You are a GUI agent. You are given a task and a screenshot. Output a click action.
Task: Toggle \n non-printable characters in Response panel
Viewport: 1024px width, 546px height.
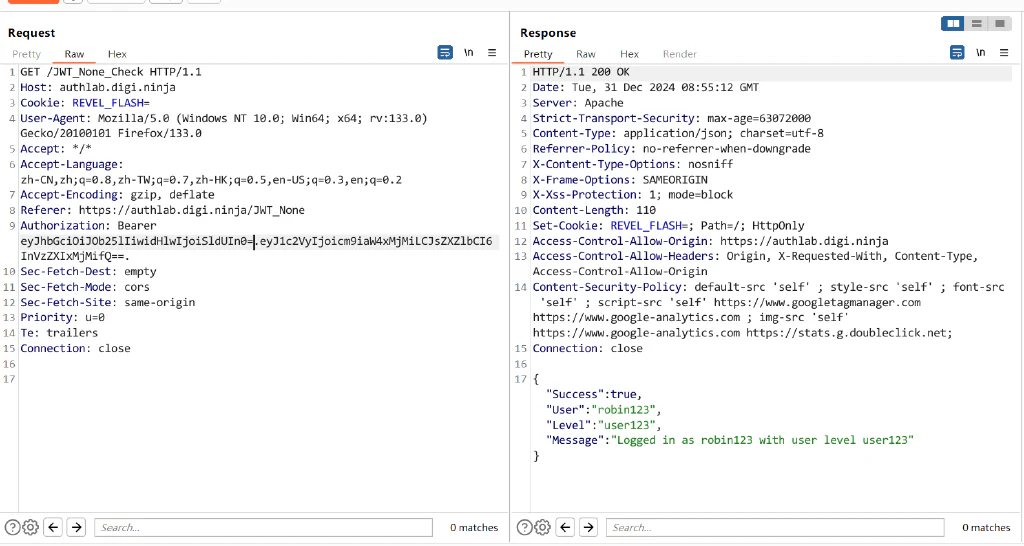(x=980, y=53)
